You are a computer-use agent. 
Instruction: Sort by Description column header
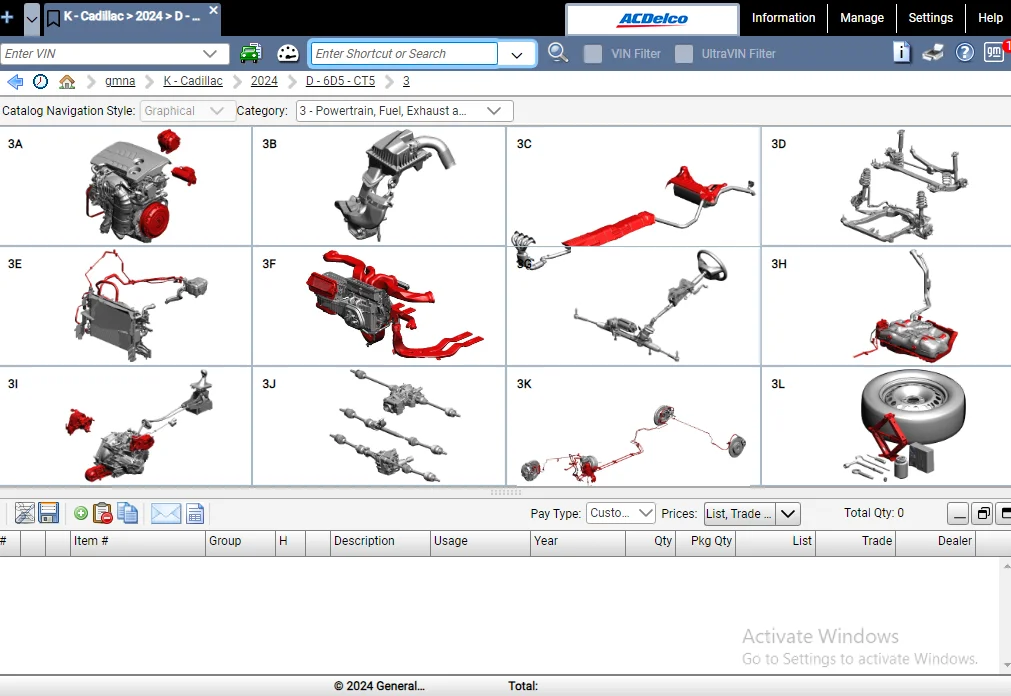(380, 542)
